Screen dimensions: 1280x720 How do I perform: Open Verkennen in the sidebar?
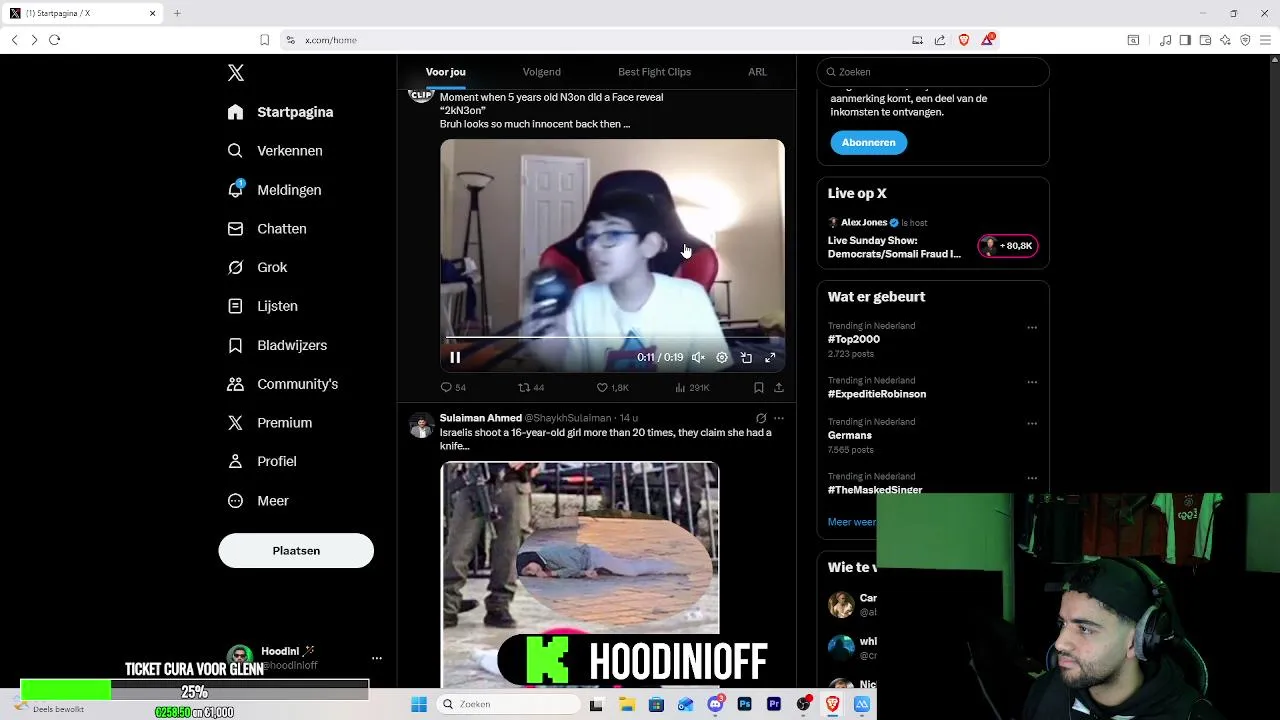tap(275, 151)
